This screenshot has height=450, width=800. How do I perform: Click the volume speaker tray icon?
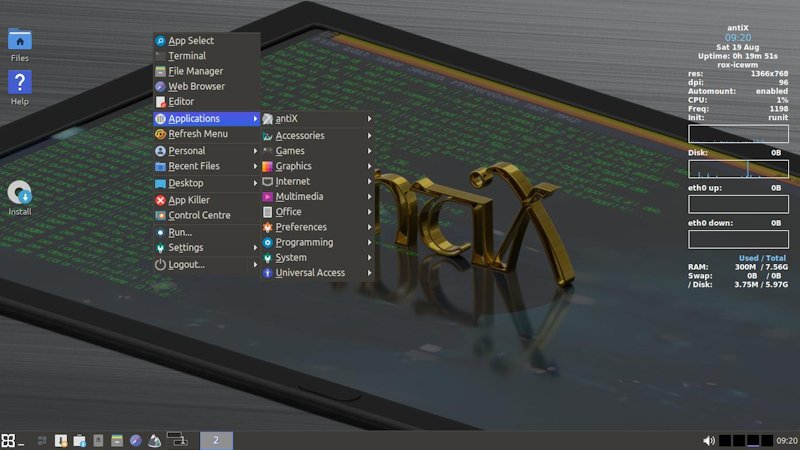click(709, 440)
